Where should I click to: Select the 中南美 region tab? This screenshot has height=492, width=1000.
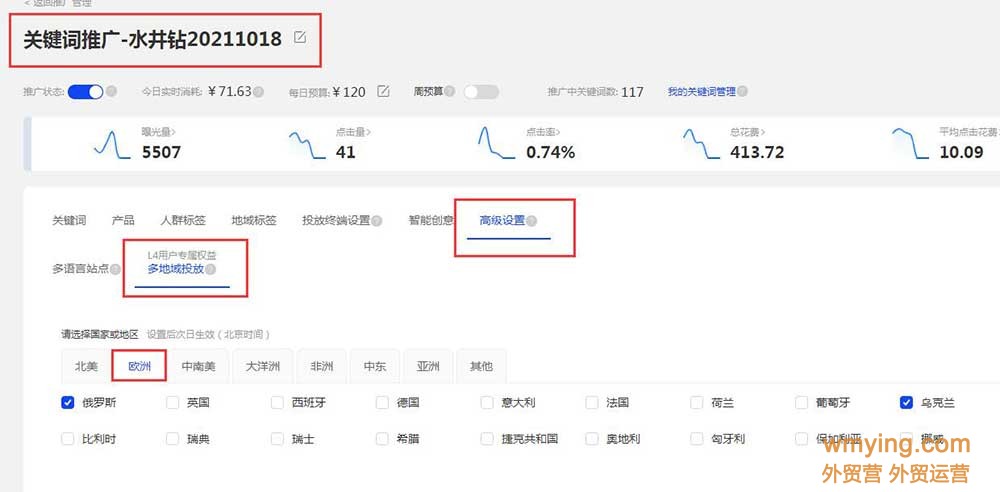(x=198, y=366)
